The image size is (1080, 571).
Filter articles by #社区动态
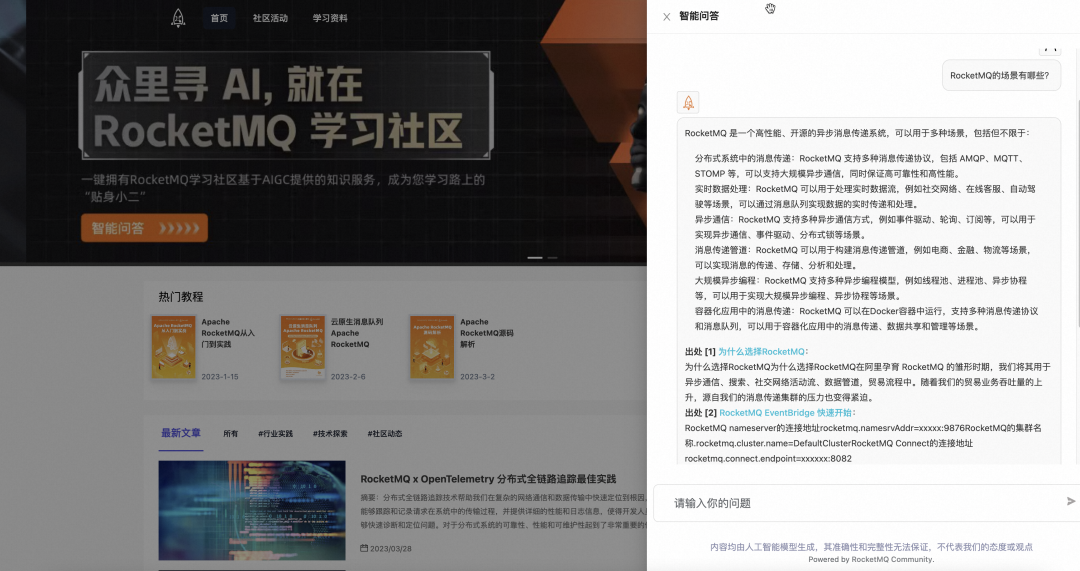(x=384, y=433)
